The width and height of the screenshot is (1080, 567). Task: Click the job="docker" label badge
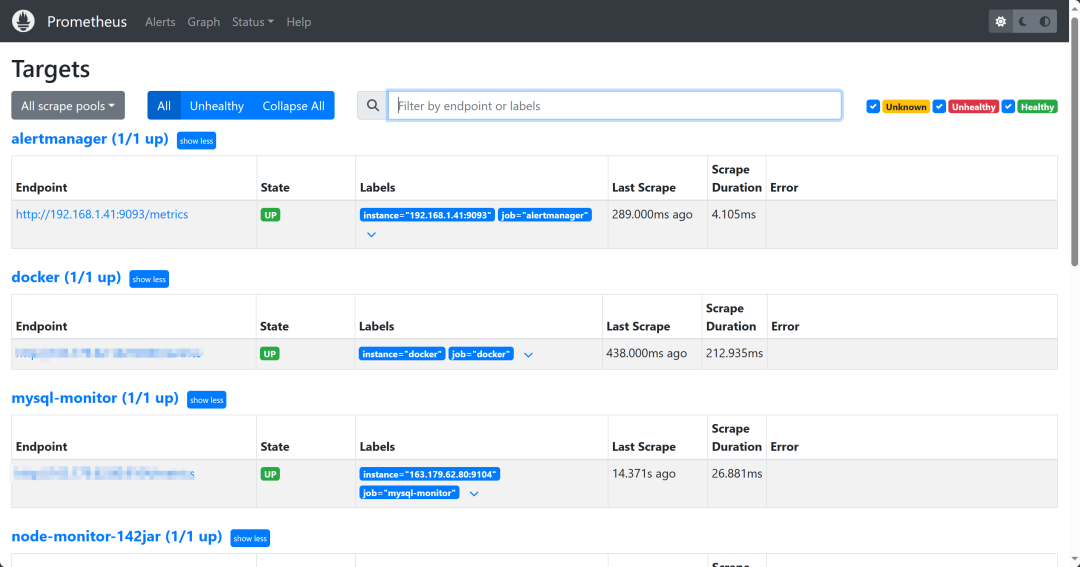[481, 354]
